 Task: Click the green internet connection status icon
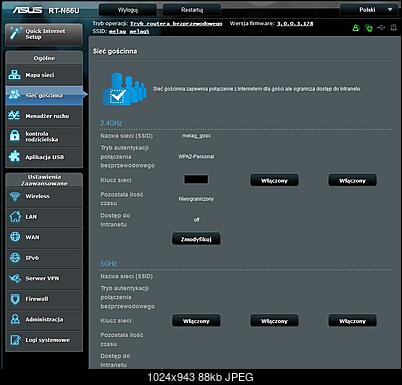[x=368, y=28]
